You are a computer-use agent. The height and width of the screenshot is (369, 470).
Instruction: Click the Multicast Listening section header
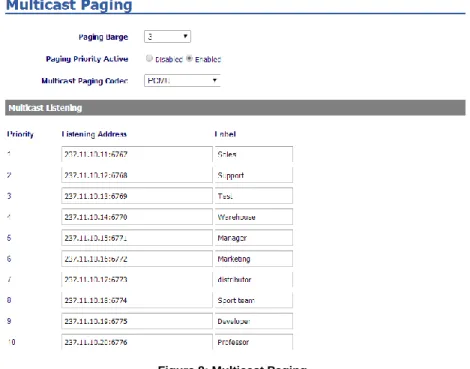pyautogui.click(x=235, y=108)
